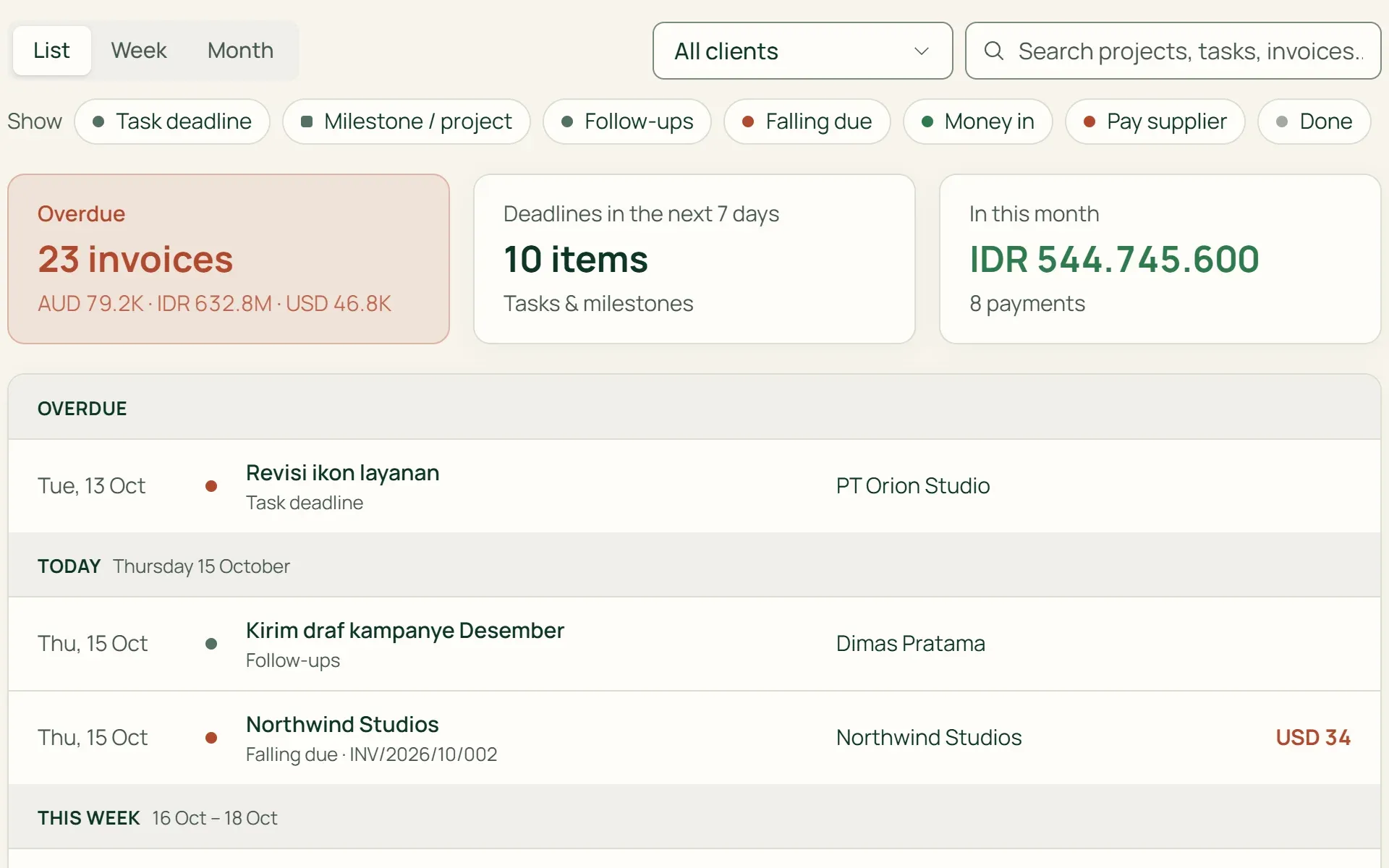1389x868 pixels.
Task: Click green dot beside Kirim draf kampanye Desember
Action: [x=211, y=644]
